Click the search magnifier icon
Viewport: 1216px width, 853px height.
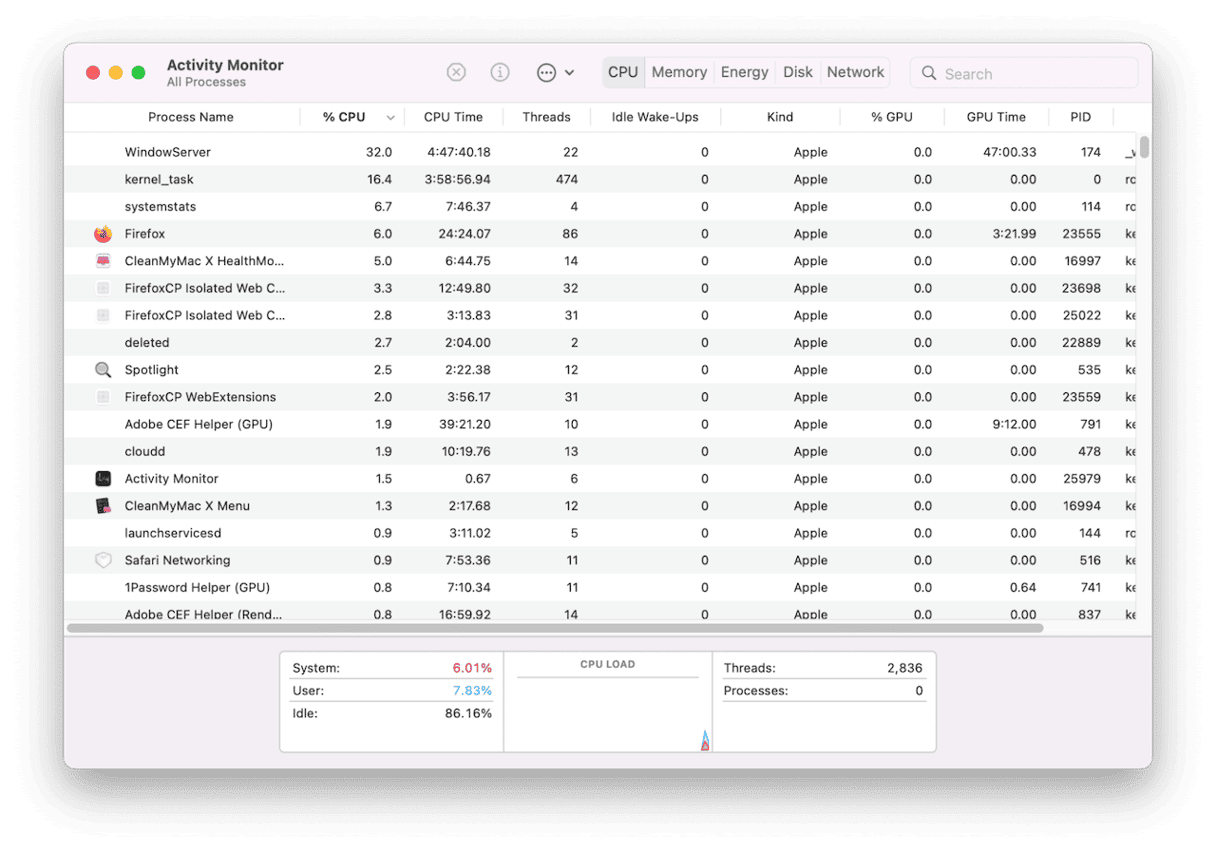click(929, 73)
